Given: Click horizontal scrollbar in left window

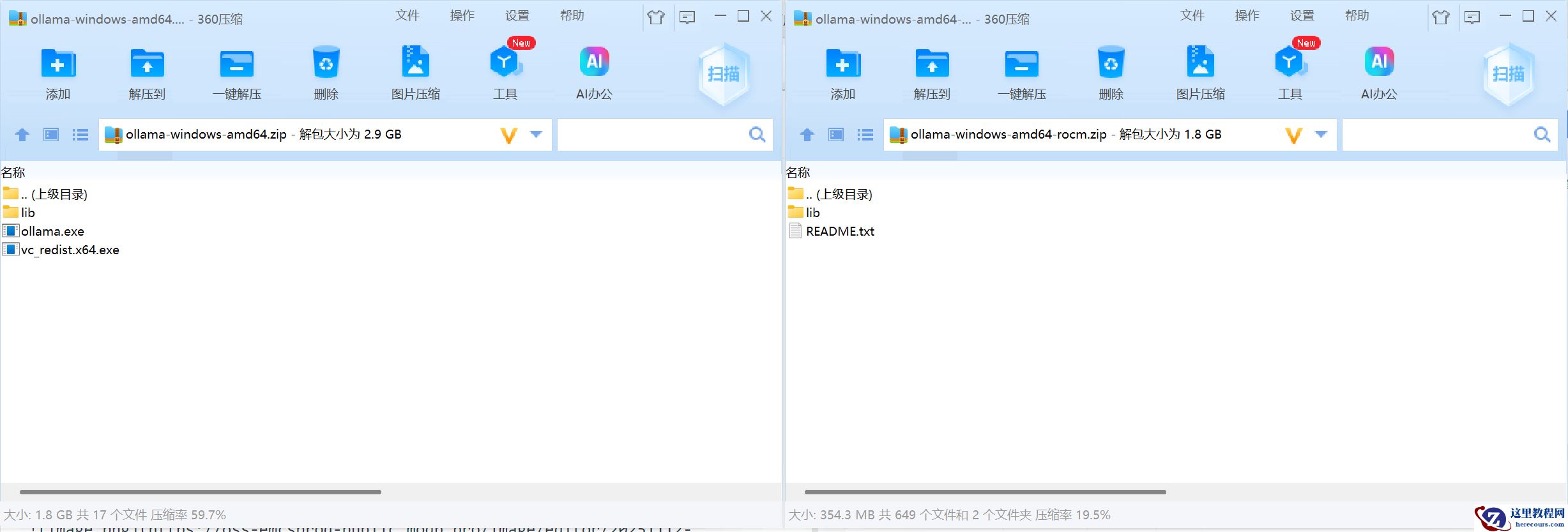Looking at the screenshot, I should pyautogui.click(x=201, y=492).
